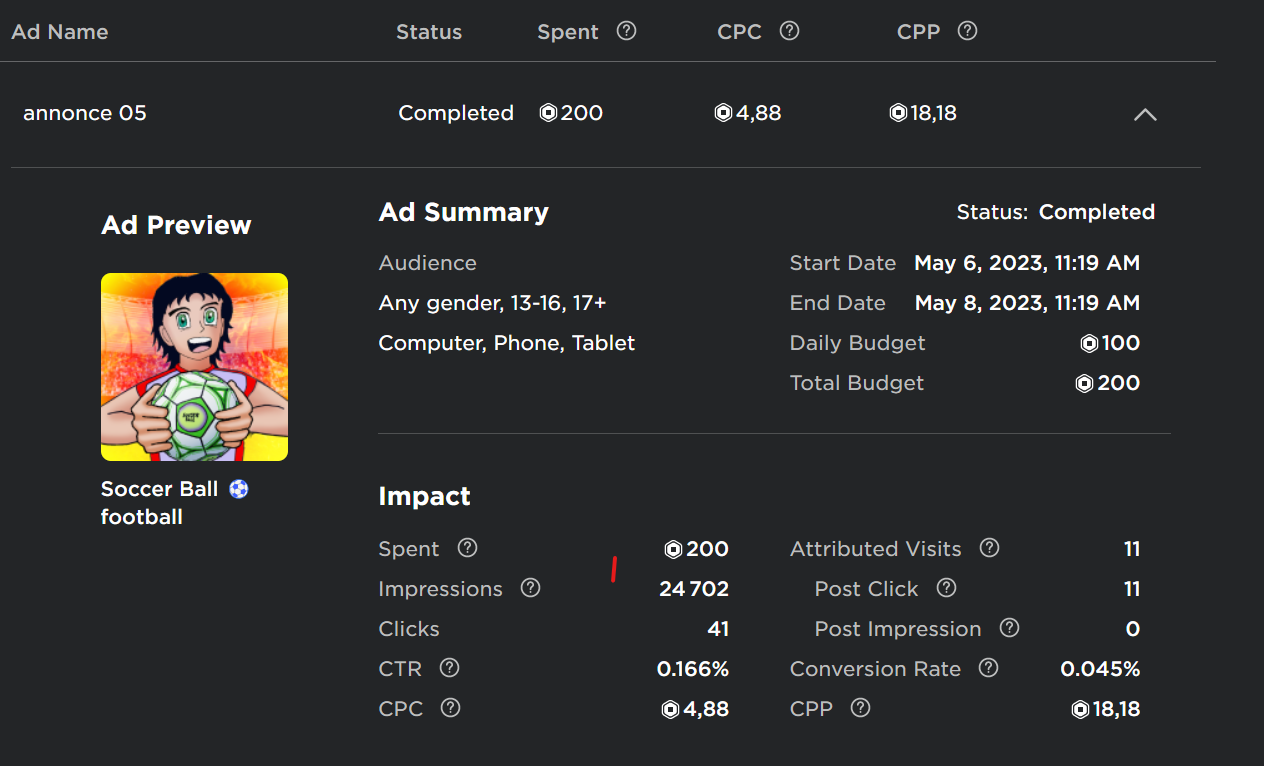
Task: Click the question mark beside Post Click
Action: tap(945, 588)
